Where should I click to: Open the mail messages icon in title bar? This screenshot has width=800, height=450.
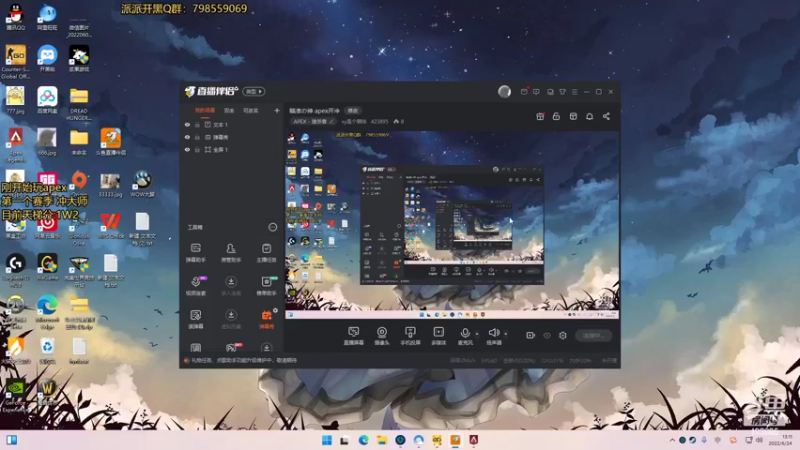524,91
